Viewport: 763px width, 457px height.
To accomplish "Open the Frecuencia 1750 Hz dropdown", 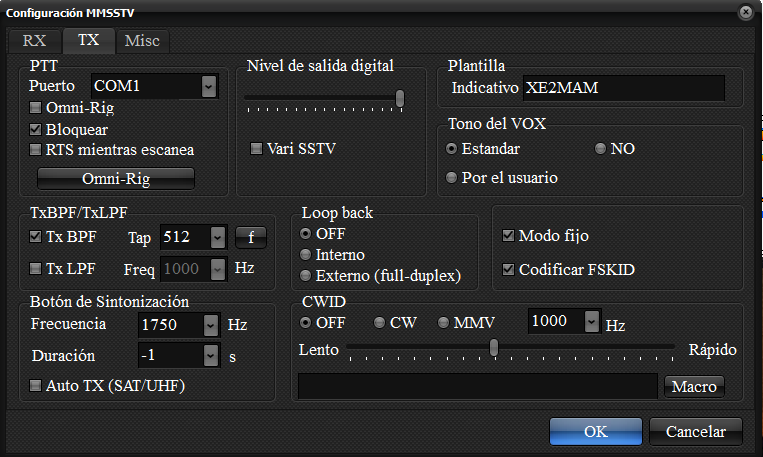I will coord(211,325).
